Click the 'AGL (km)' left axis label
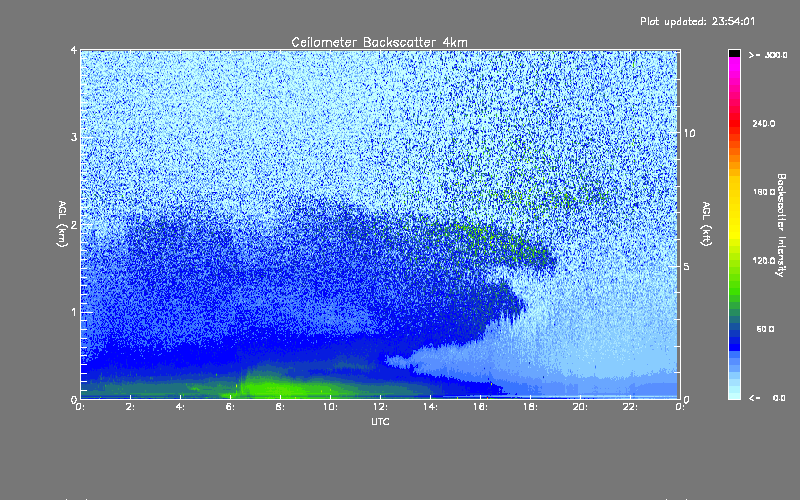Image resolution: width=800 pixels, height=500 pixels. pos(62,224)
